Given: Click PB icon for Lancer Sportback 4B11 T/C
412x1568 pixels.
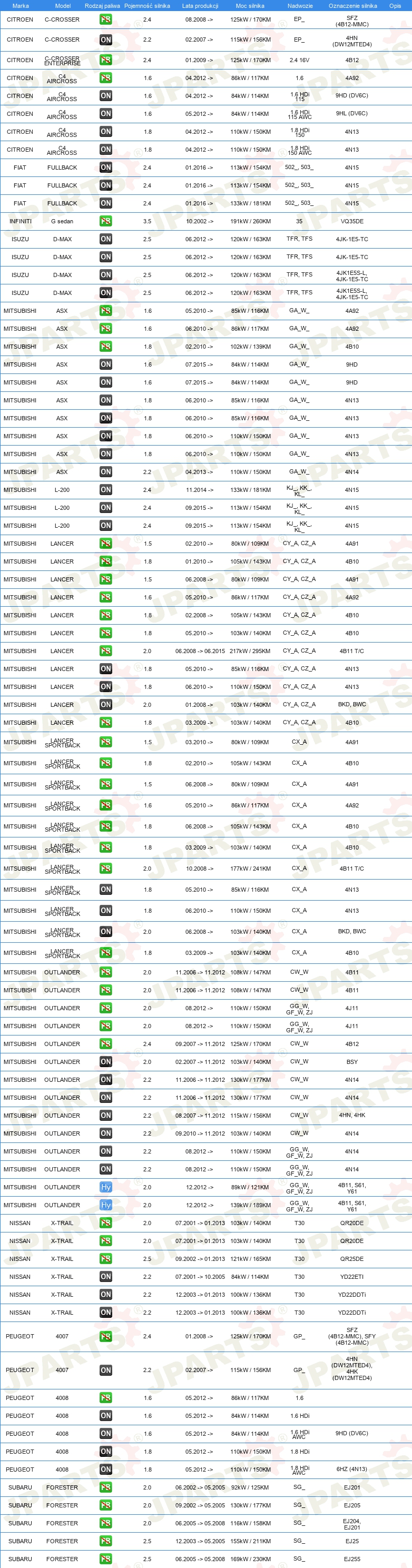Looking at the screenshot, I should [106, 869].
